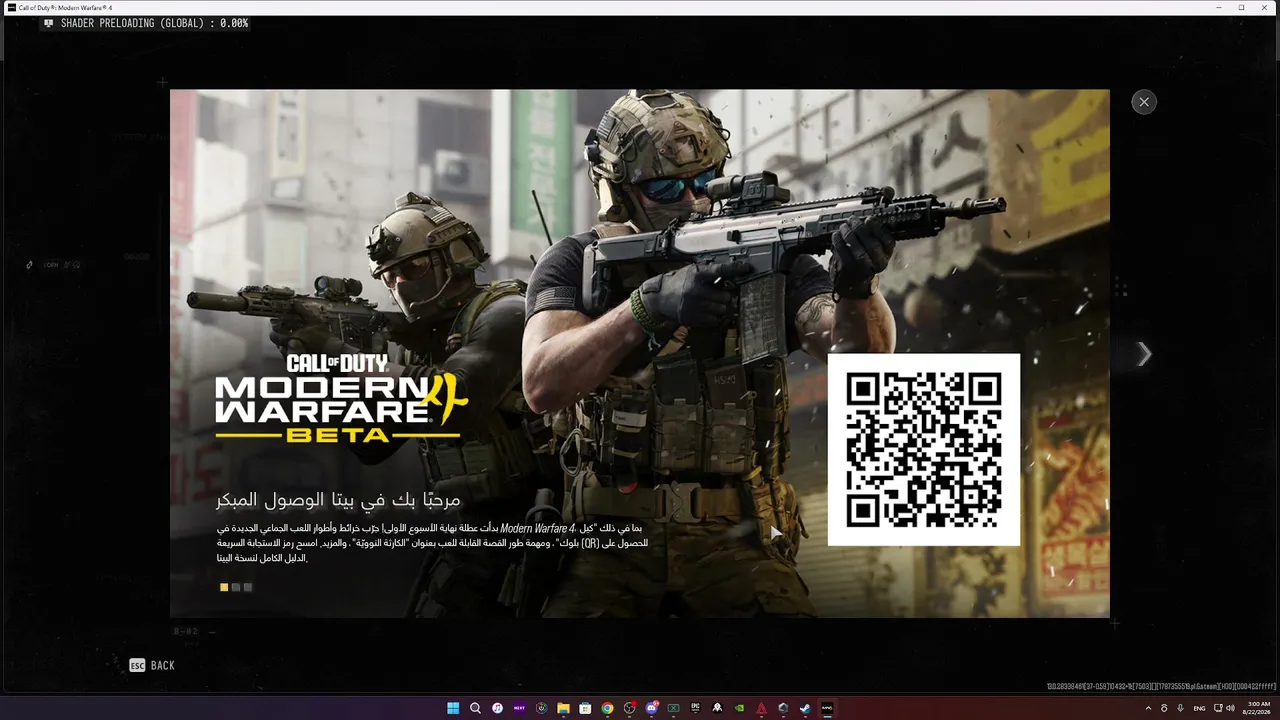Screen dimensions: 1280x720
Task: Open Epic Games Launcher from taskbar
Action: click(695, 708)
